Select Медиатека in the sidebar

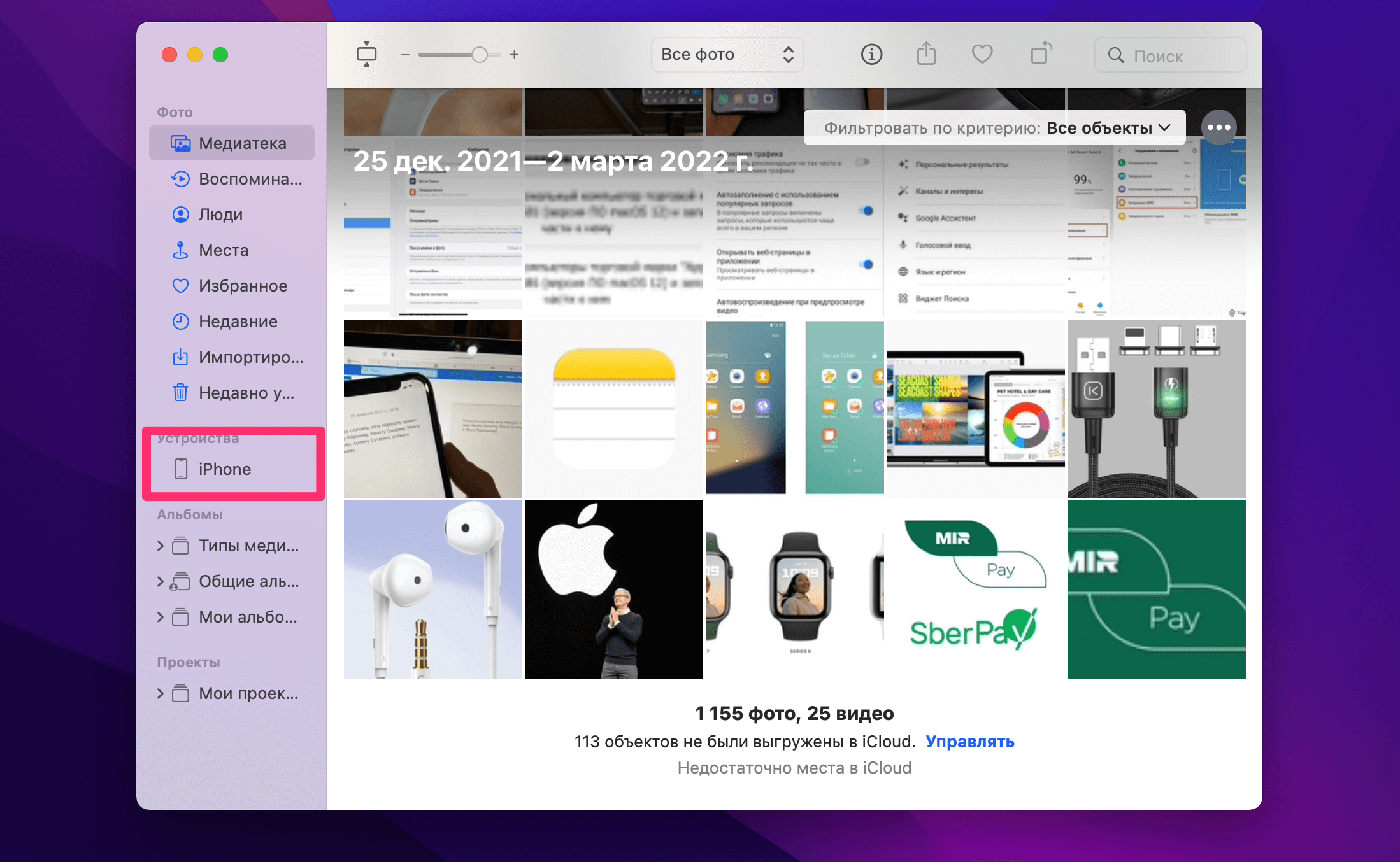pyautogui.click(x=242, y=143)
